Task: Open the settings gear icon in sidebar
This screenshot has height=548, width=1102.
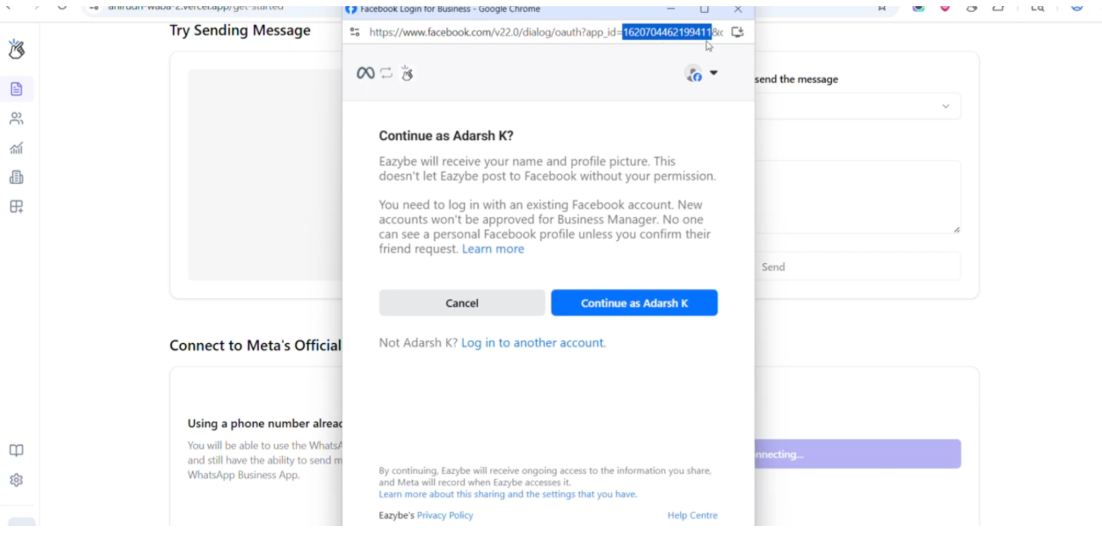Action: tap(16, 480)
